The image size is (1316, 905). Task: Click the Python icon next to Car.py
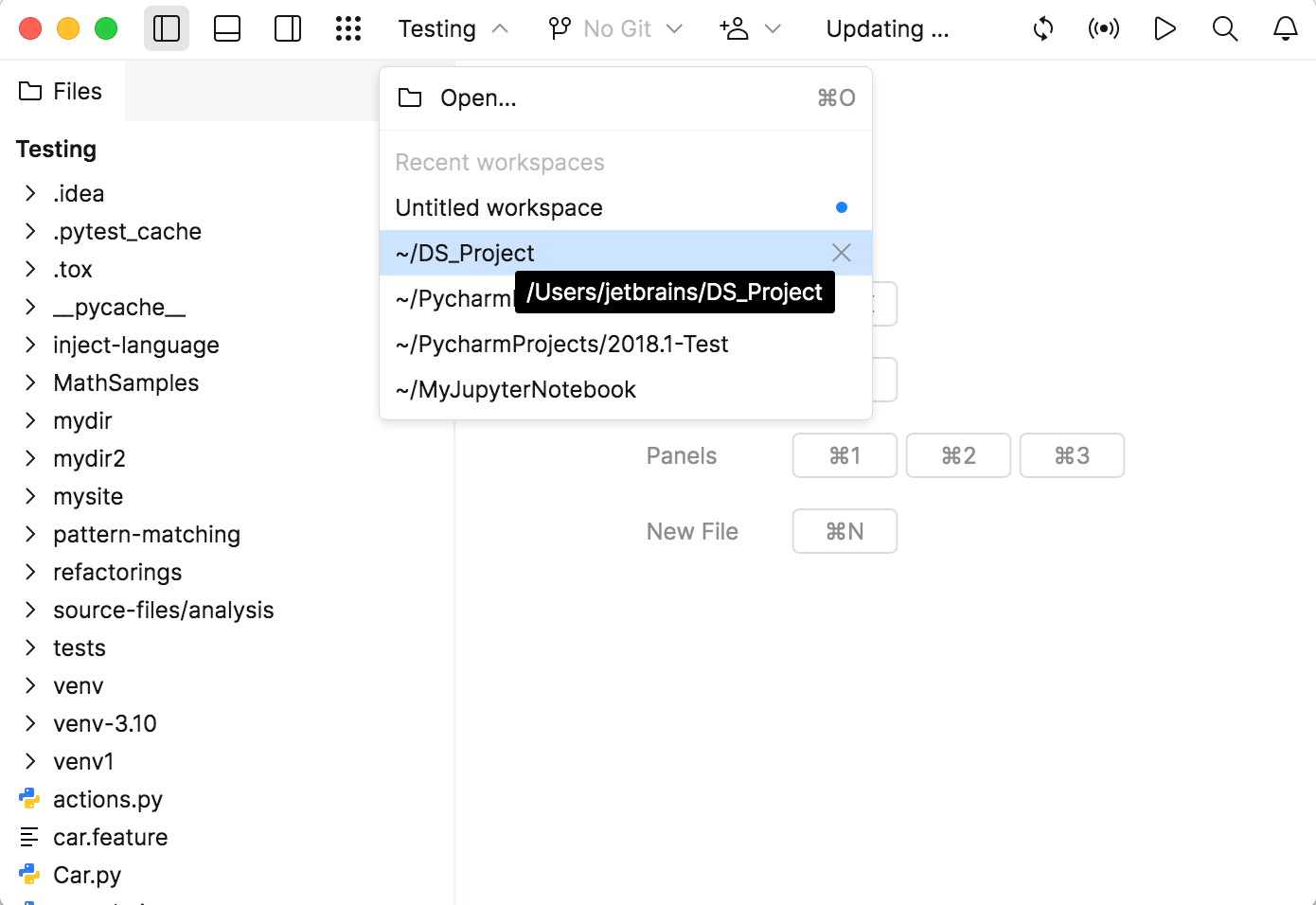29,875
